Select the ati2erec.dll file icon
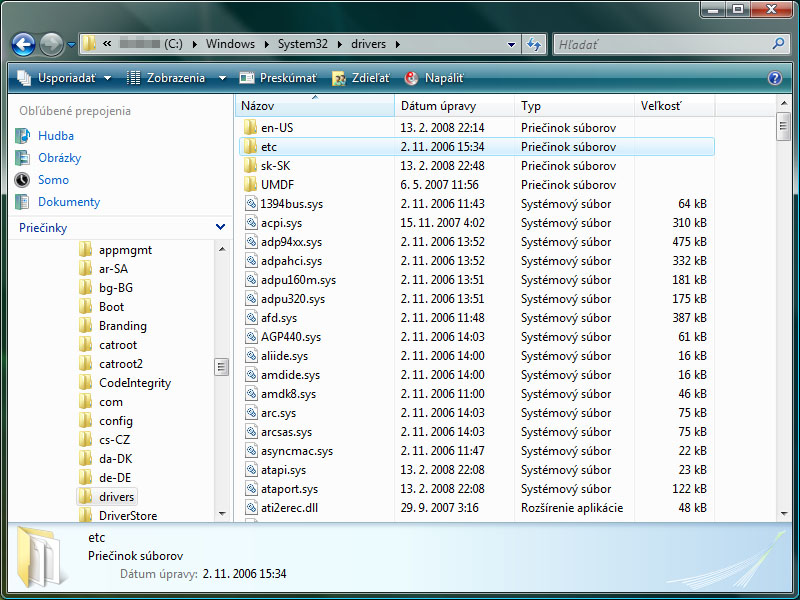 tap(251, 508)
